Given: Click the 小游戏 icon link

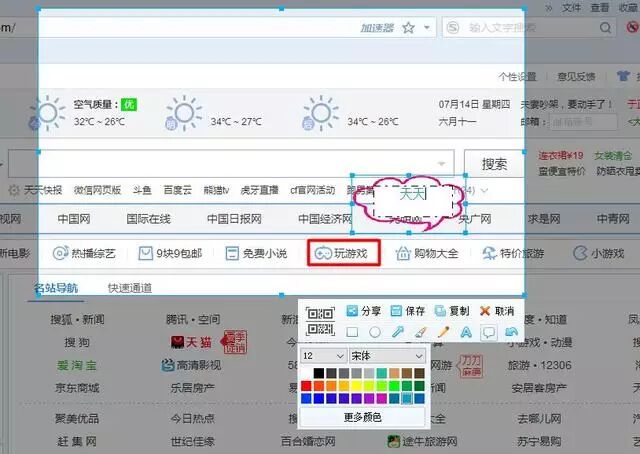Looking at the screenshot, I should 598,254.
